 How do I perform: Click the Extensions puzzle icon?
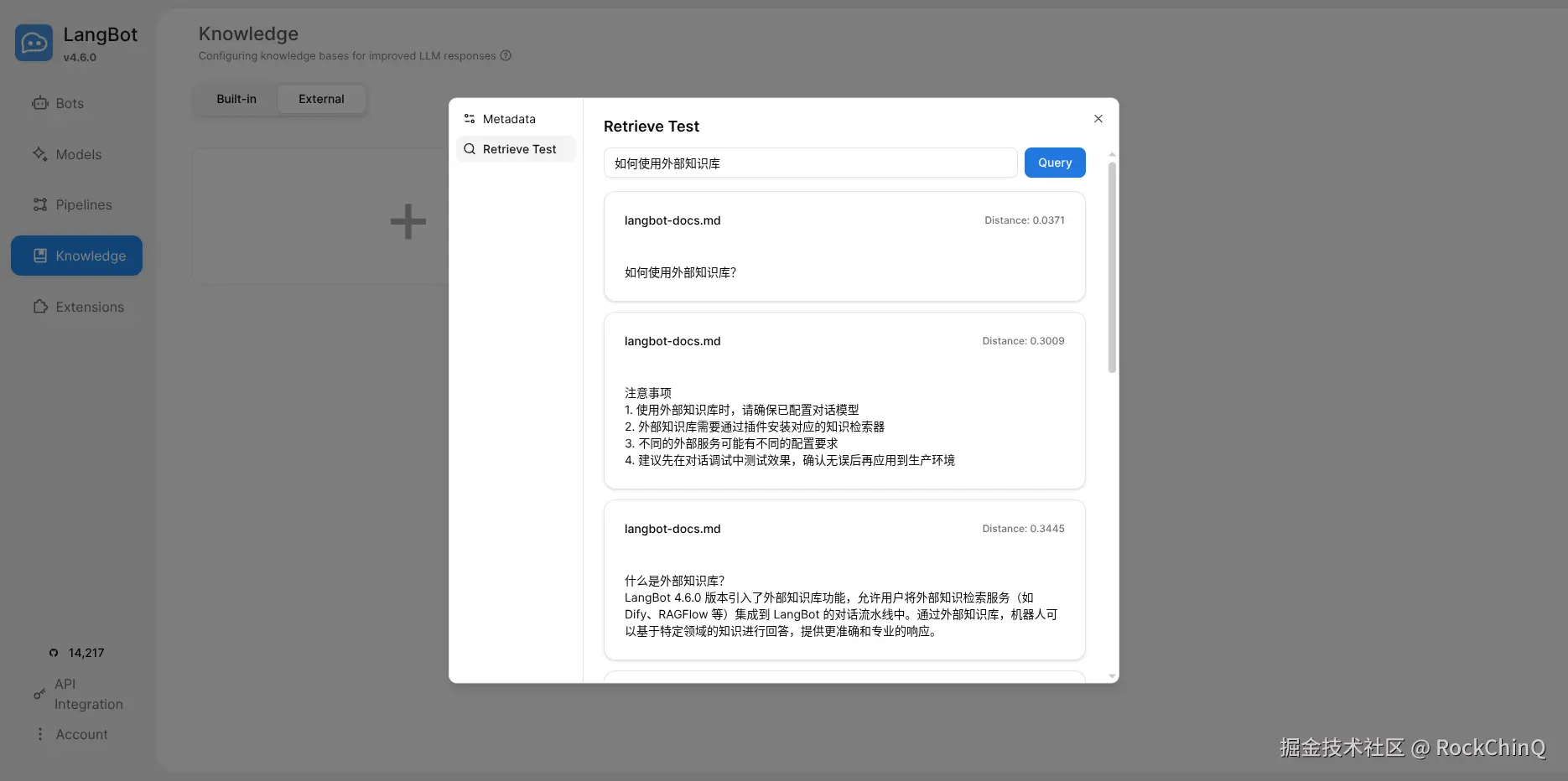(40, 307)
